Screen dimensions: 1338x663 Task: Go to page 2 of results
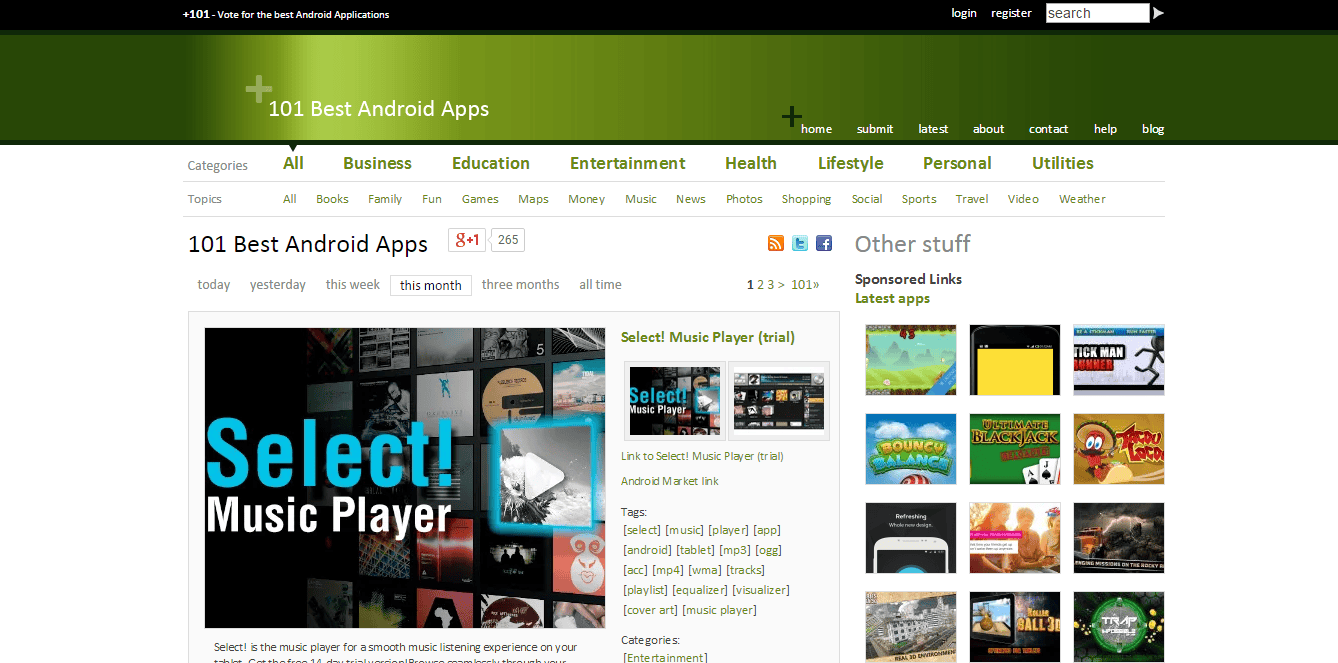(760, 285)
